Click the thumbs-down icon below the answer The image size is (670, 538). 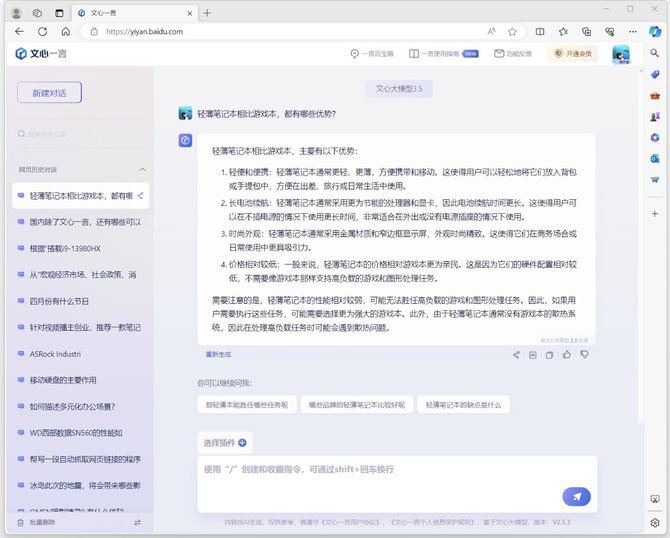coord(584,354)
